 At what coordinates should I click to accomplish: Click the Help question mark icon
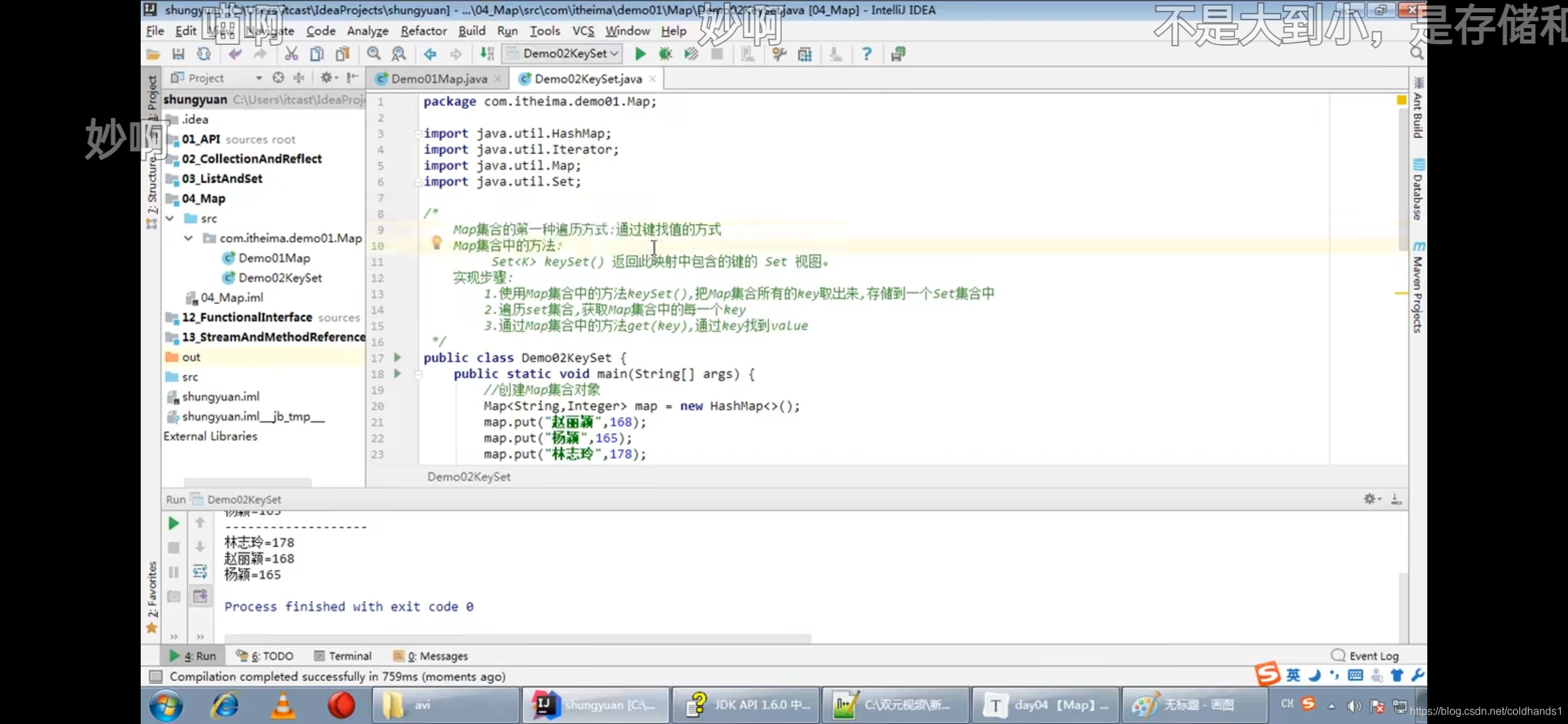tap(866, 54)
